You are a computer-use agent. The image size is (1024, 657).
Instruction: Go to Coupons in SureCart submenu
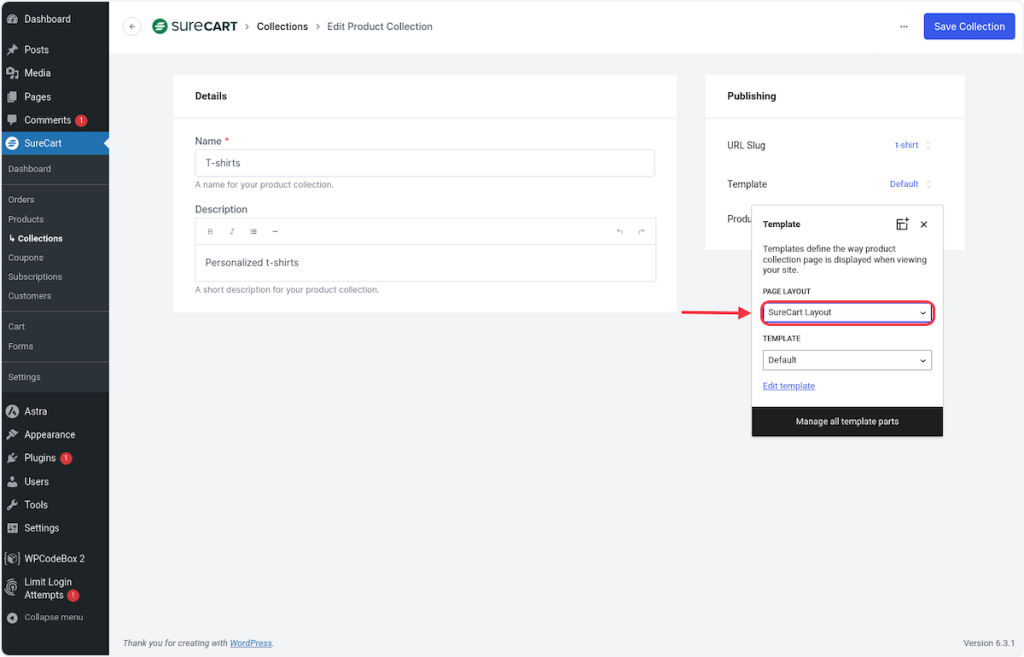click(26, 258)
